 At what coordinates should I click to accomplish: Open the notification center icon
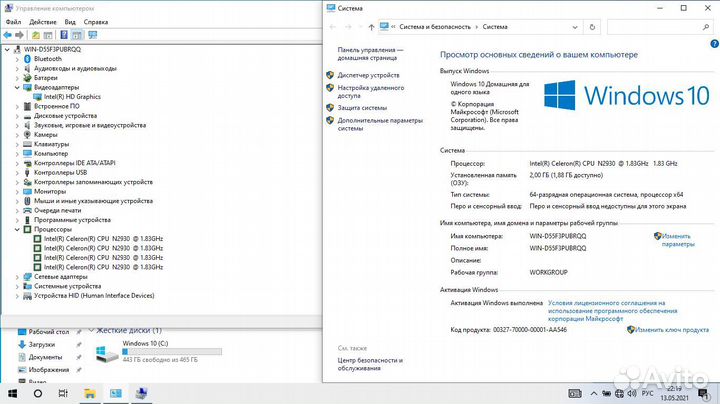click(x=703, y=393)
